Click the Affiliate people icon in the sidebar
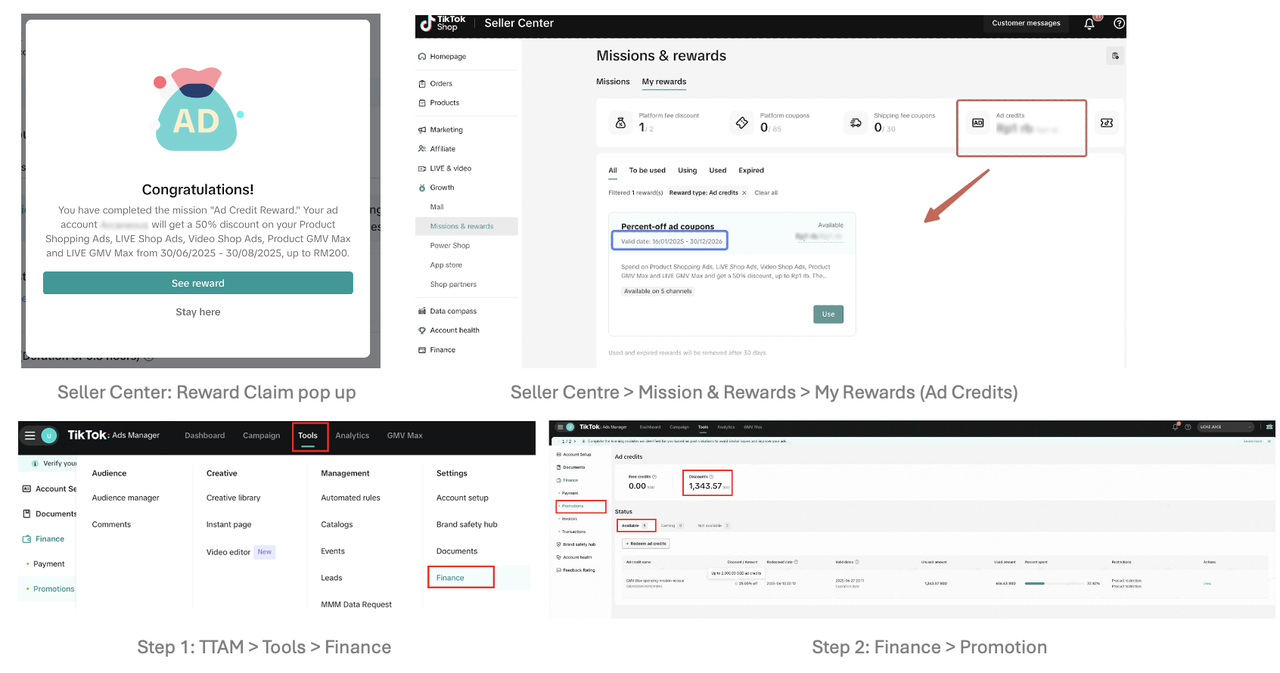Screen dimensions: 1280x673 (423, 149)
